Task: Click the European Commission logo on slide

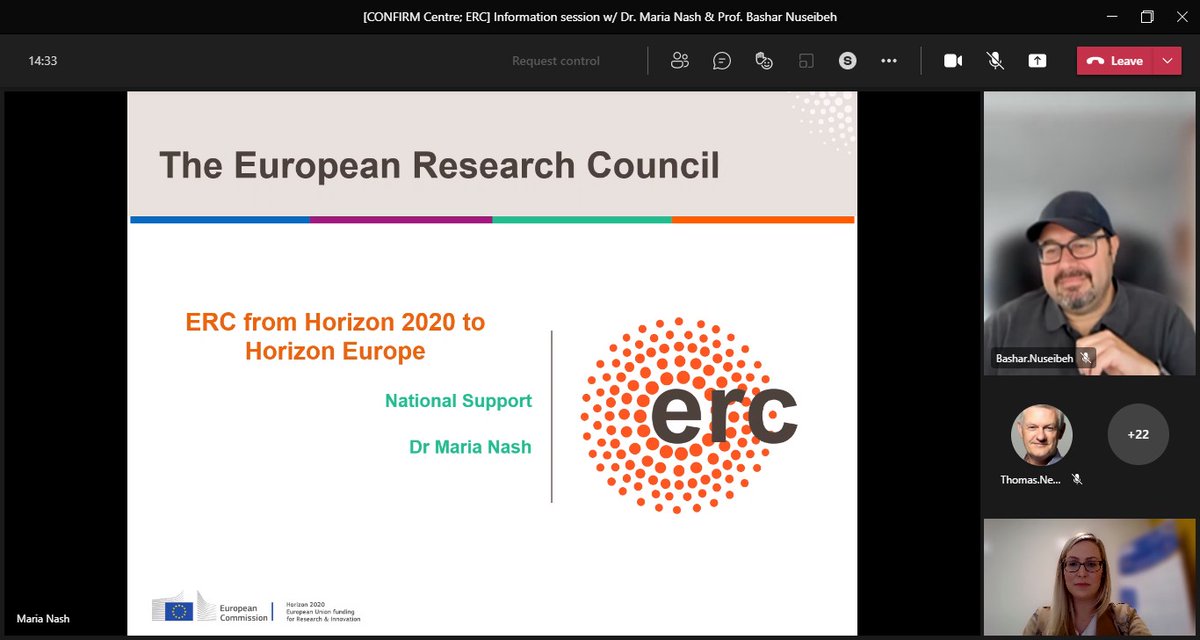Action: (x=211, y=607)
